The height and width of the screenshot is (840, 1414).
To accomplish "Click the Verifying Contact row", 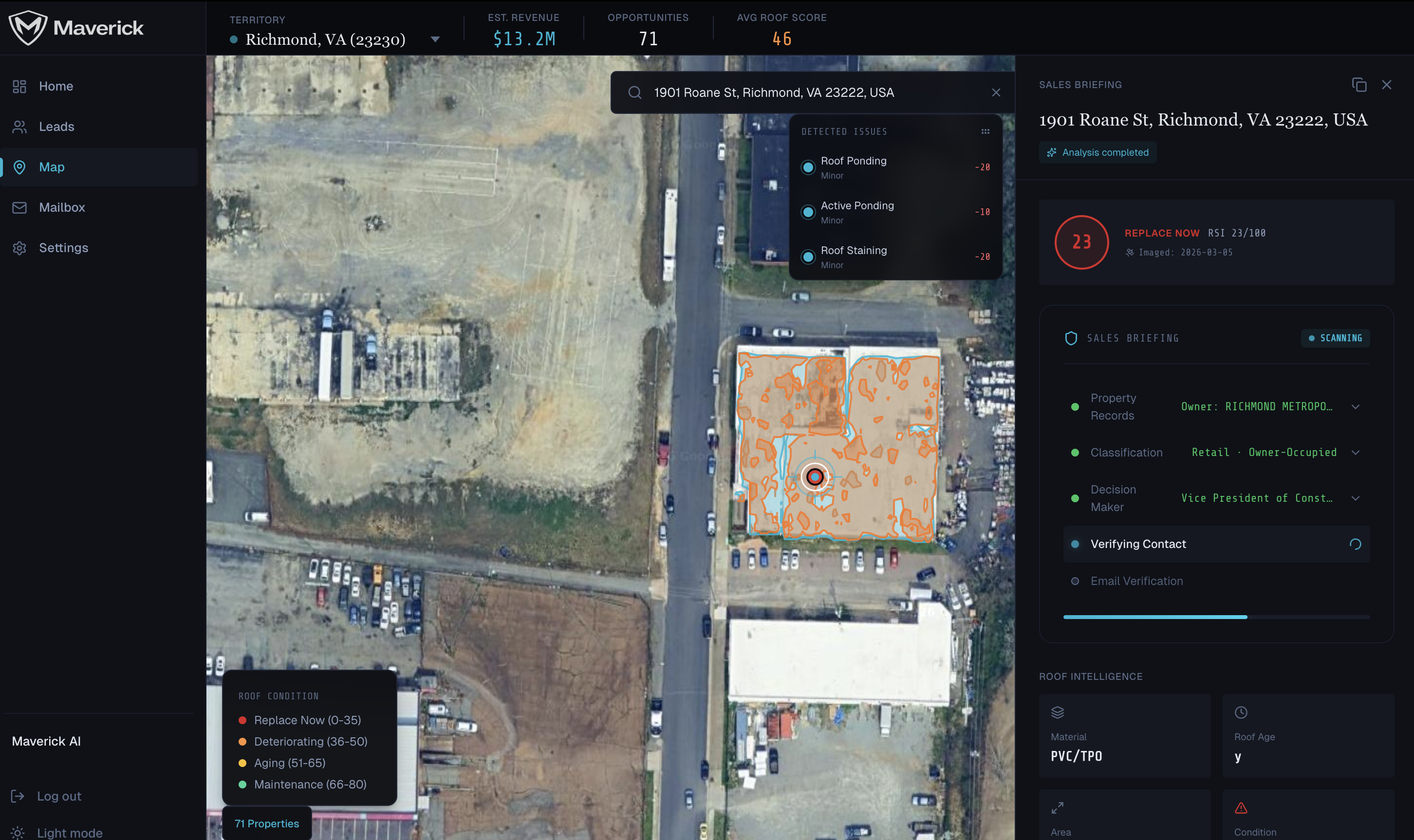I will tap(1216, 544).
